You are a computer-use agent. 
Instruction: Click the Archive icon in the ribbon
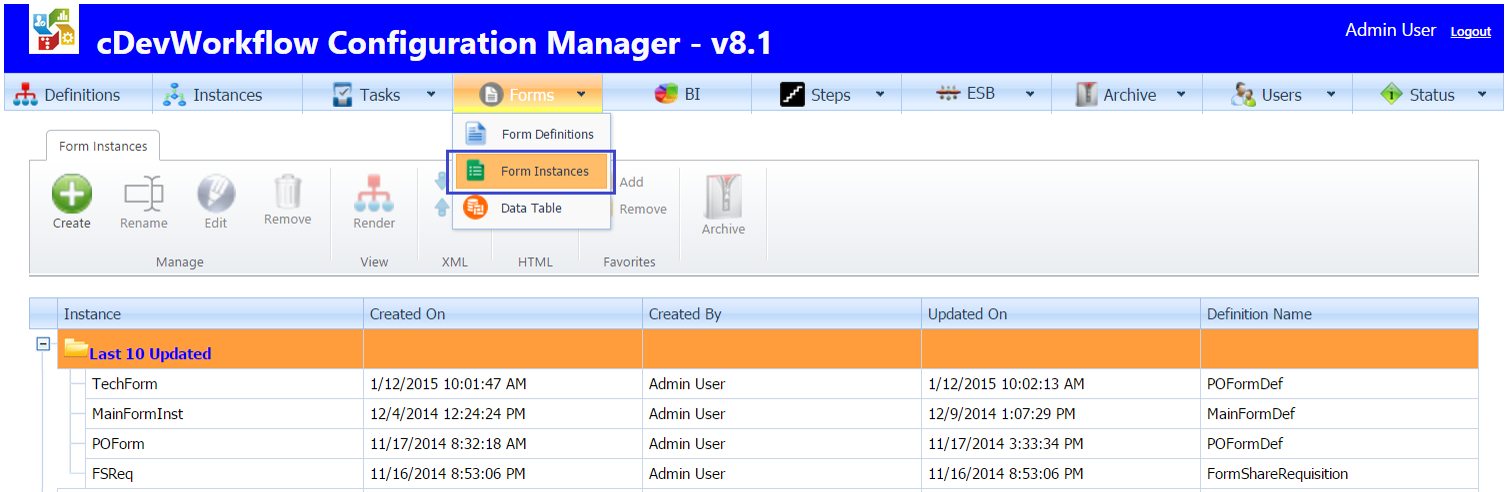point(723,198)
